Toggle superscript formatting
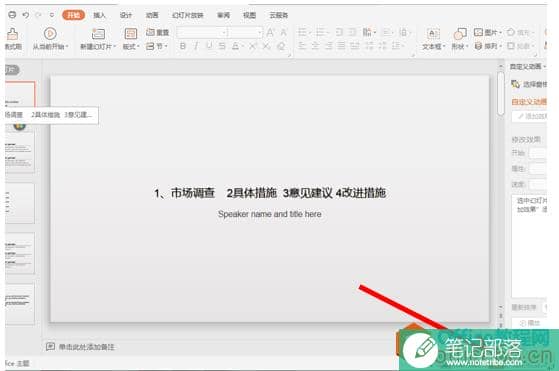Viewport: 559px width, 371px height. [x=253, y=46]
